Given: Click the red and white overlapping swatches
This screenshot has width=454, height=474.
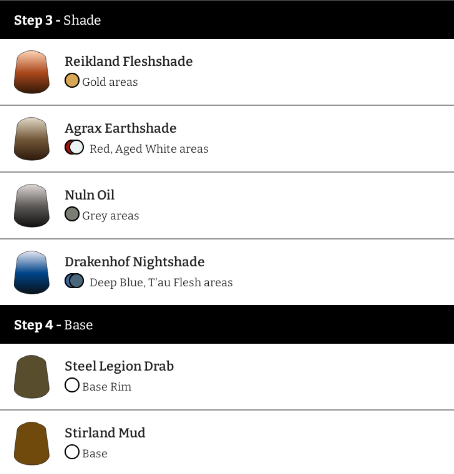Looking at the screenshot, I should coord(74,147).
